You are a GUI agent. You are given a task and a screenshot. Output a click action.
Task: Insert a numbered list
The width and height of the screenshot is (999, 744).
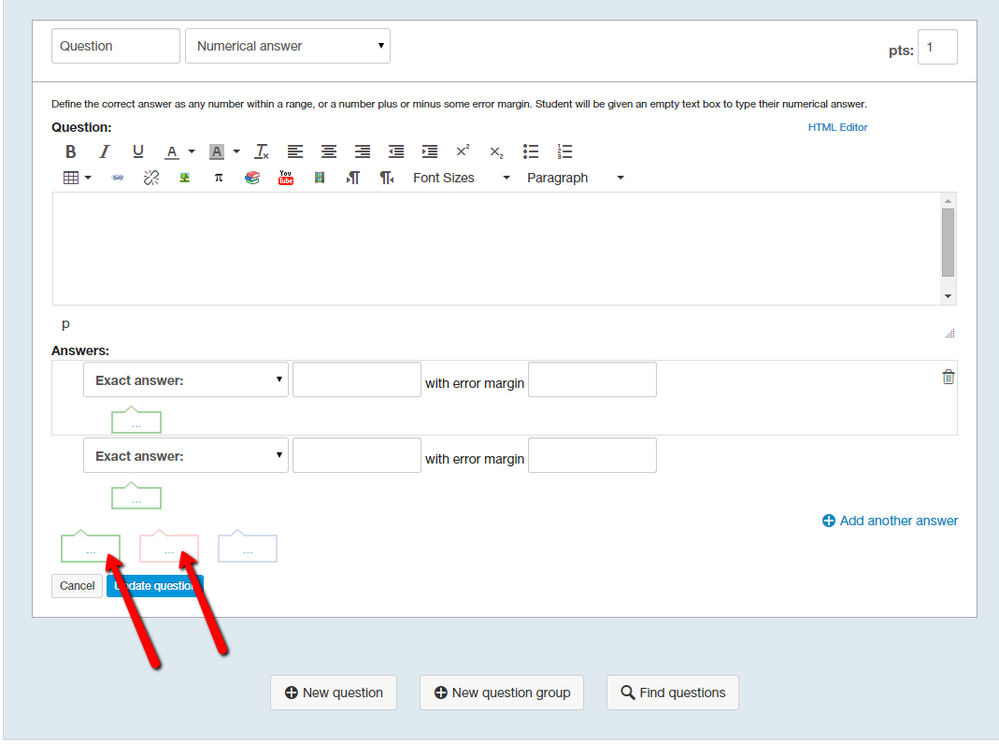pos(565,152)
